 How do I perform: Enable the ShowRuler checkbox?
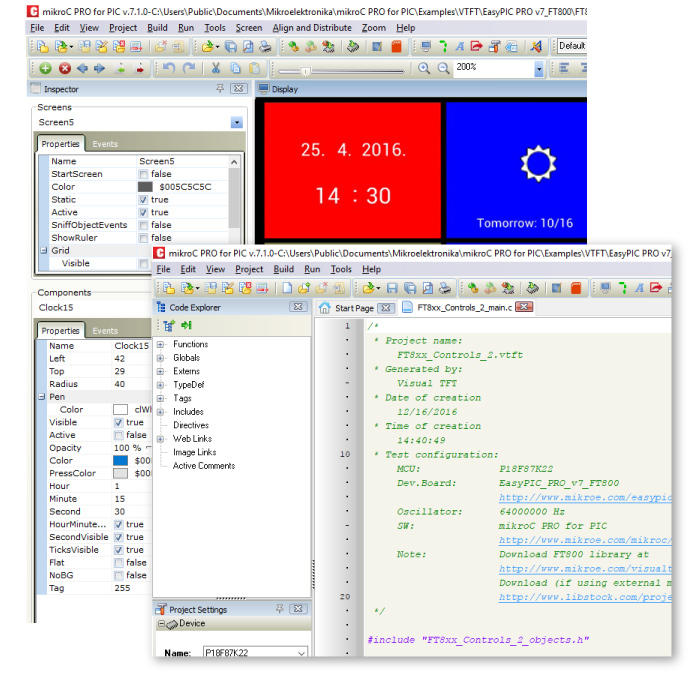[x=143, y=238]
